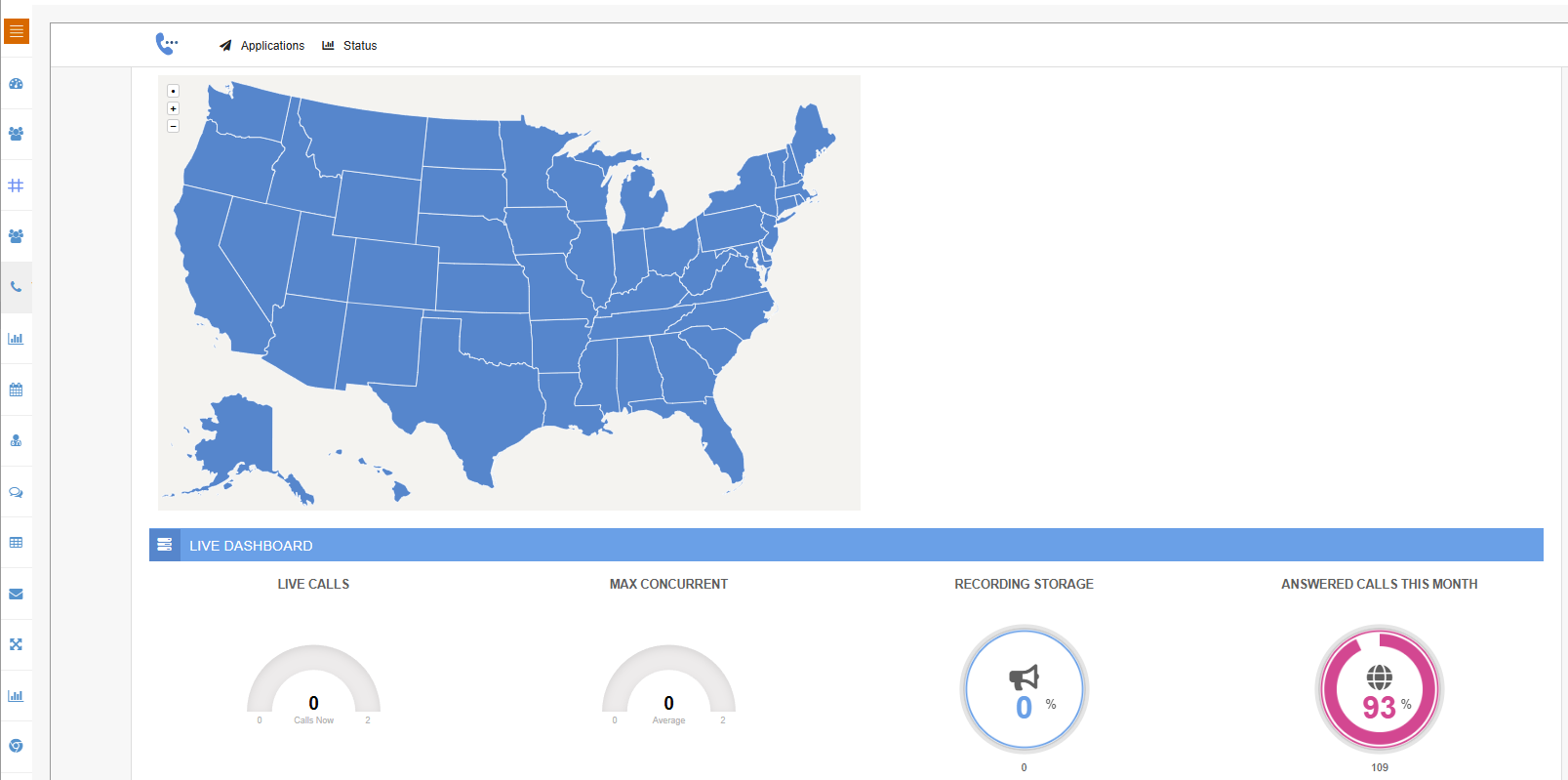The image size is (1568, 780).
Task: Open the calendar icon in the sidebar
Action: coord(16,390)
